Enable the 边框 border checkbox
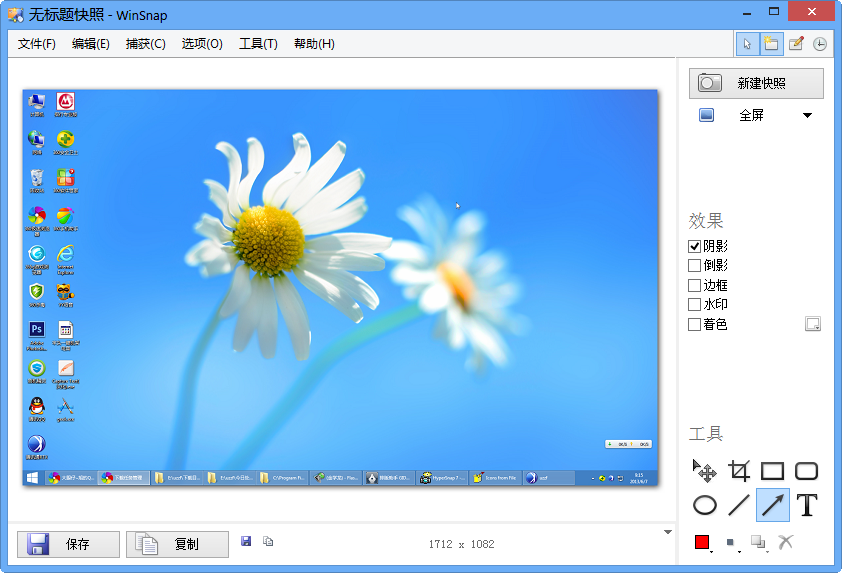 point(694,285)
